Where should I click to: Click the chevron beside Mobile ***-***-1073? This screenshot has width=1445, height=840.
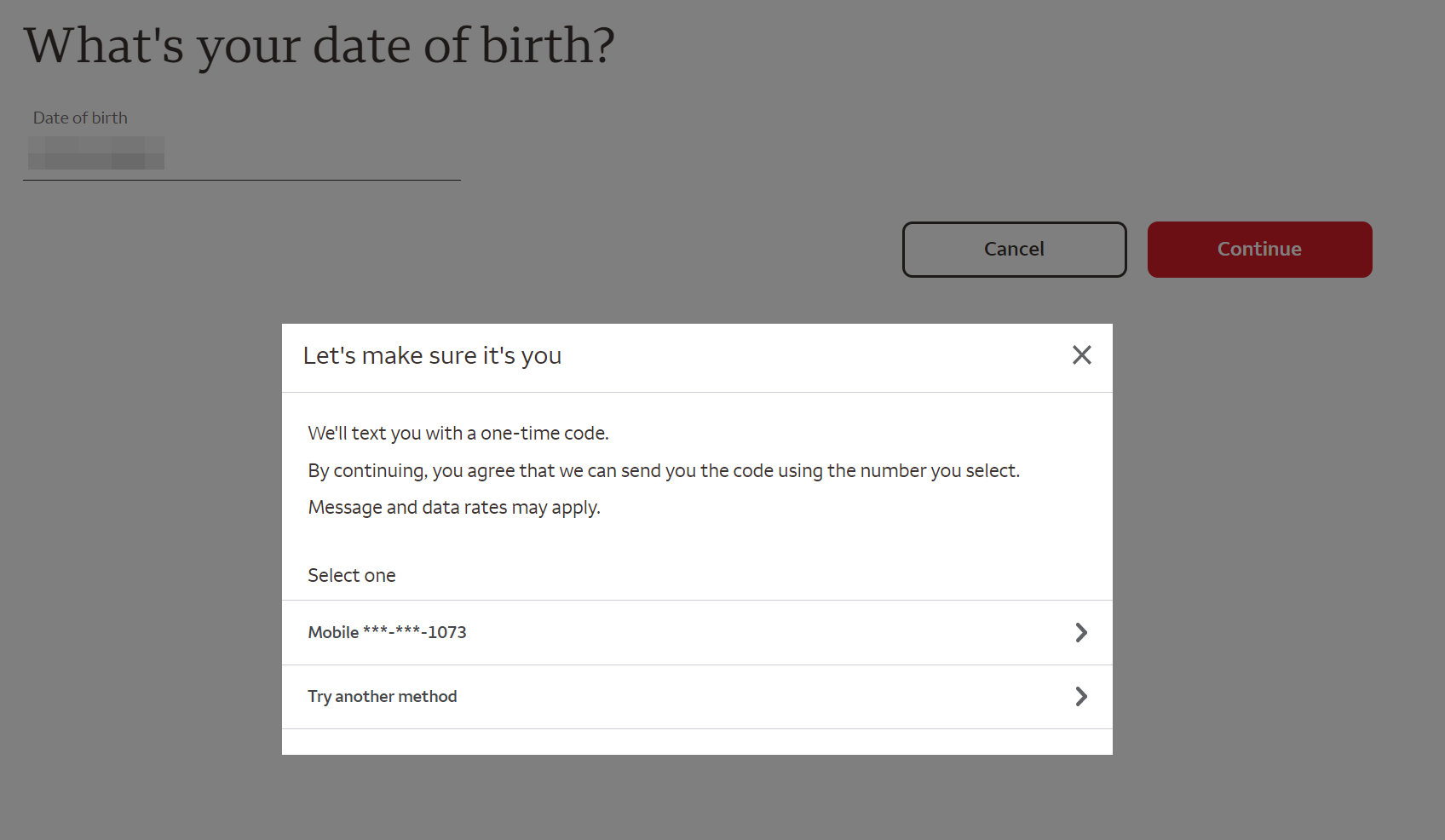tap(1081, 632)
